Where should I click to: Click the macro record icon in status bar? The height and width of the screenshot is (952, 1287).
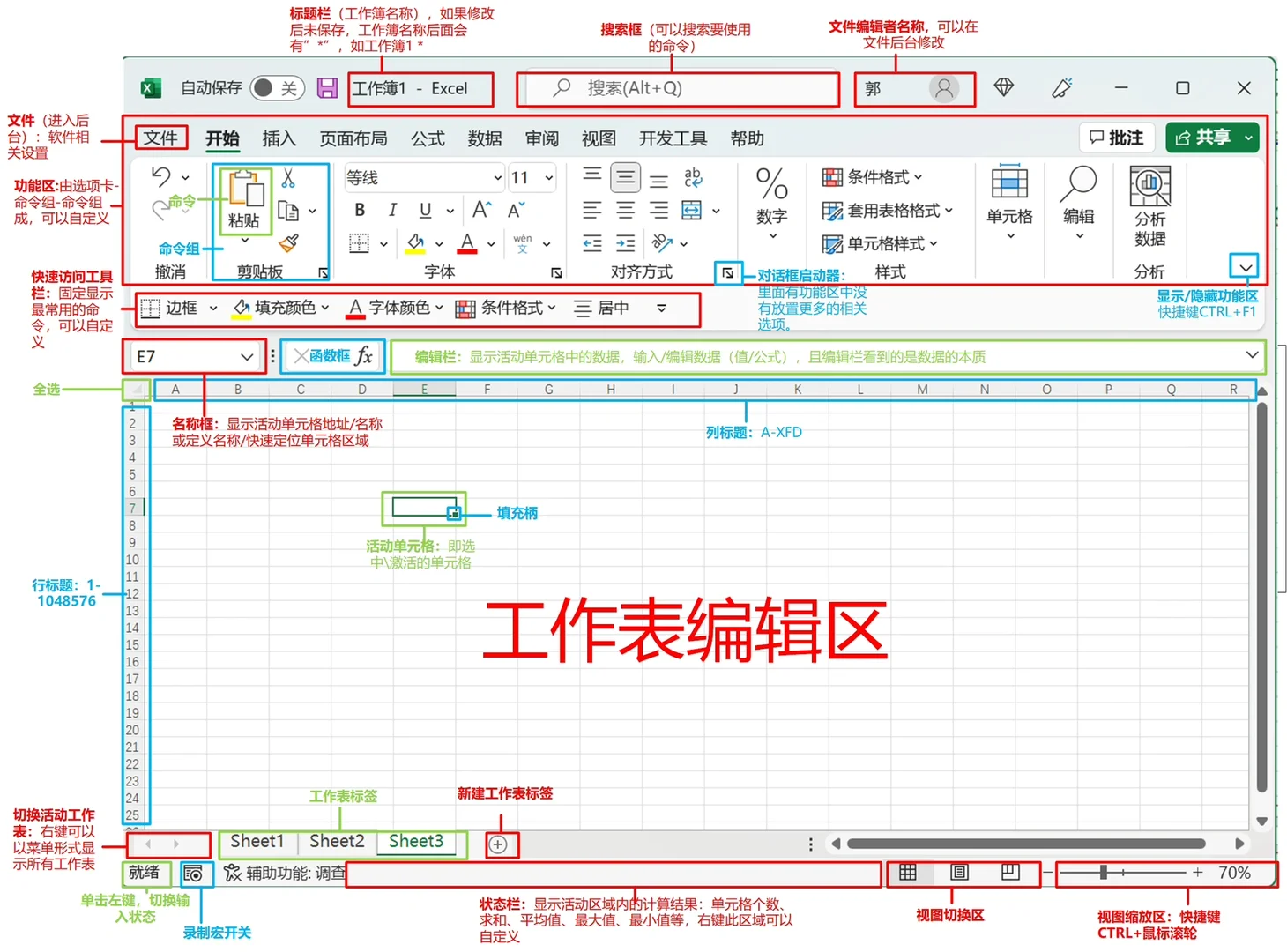coord(195,874)
